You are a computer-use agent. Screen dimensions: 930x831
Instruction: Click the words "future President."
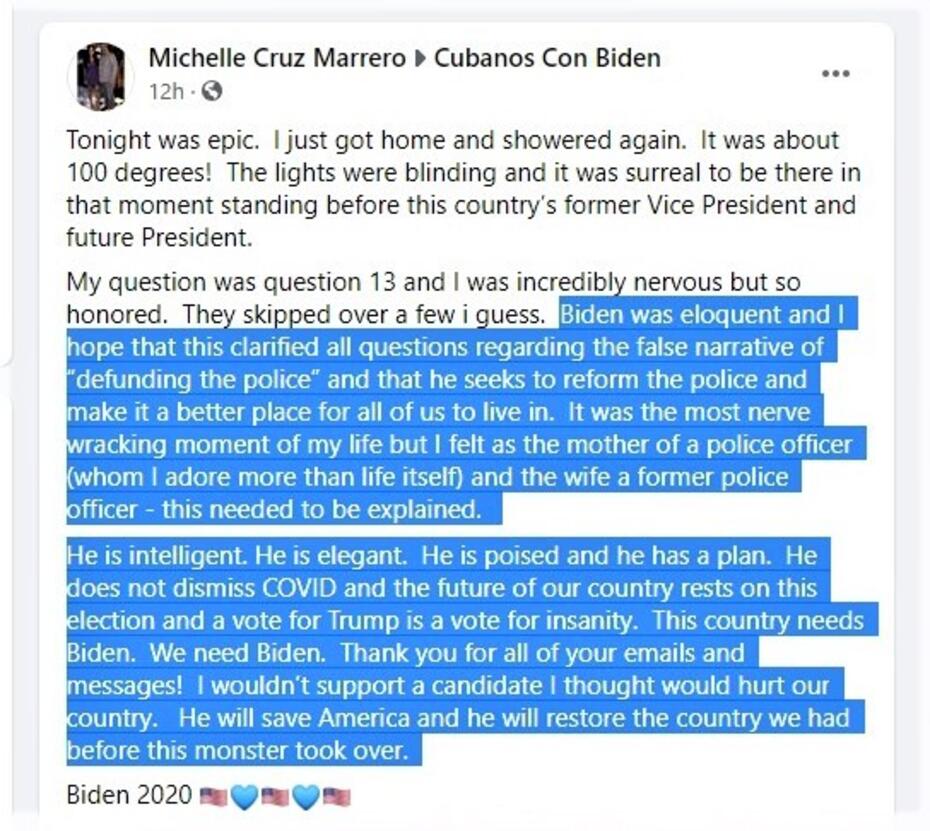pos(159,238)
